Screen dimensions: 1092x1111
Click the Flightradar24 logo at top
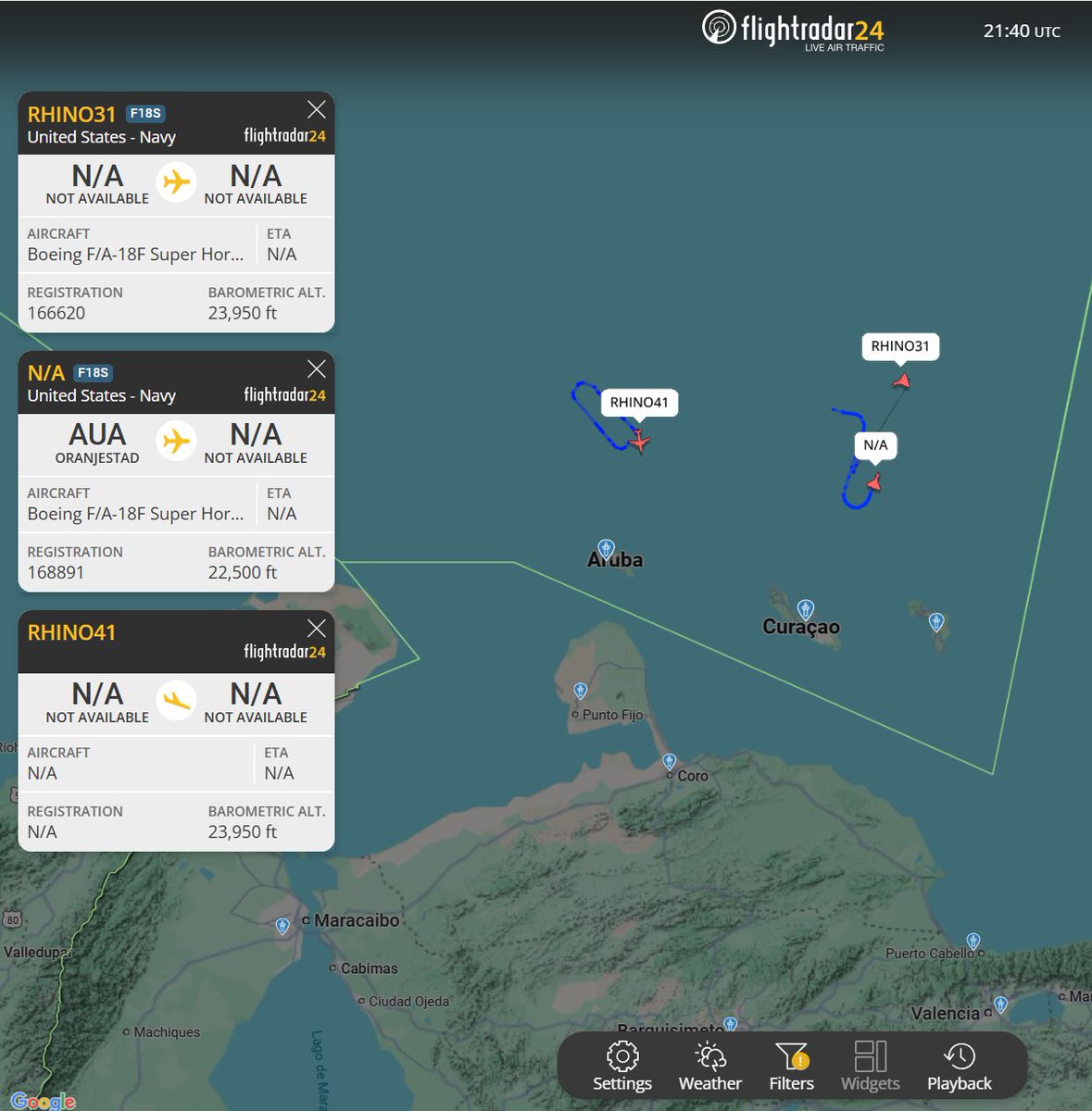tap(793, 31)
